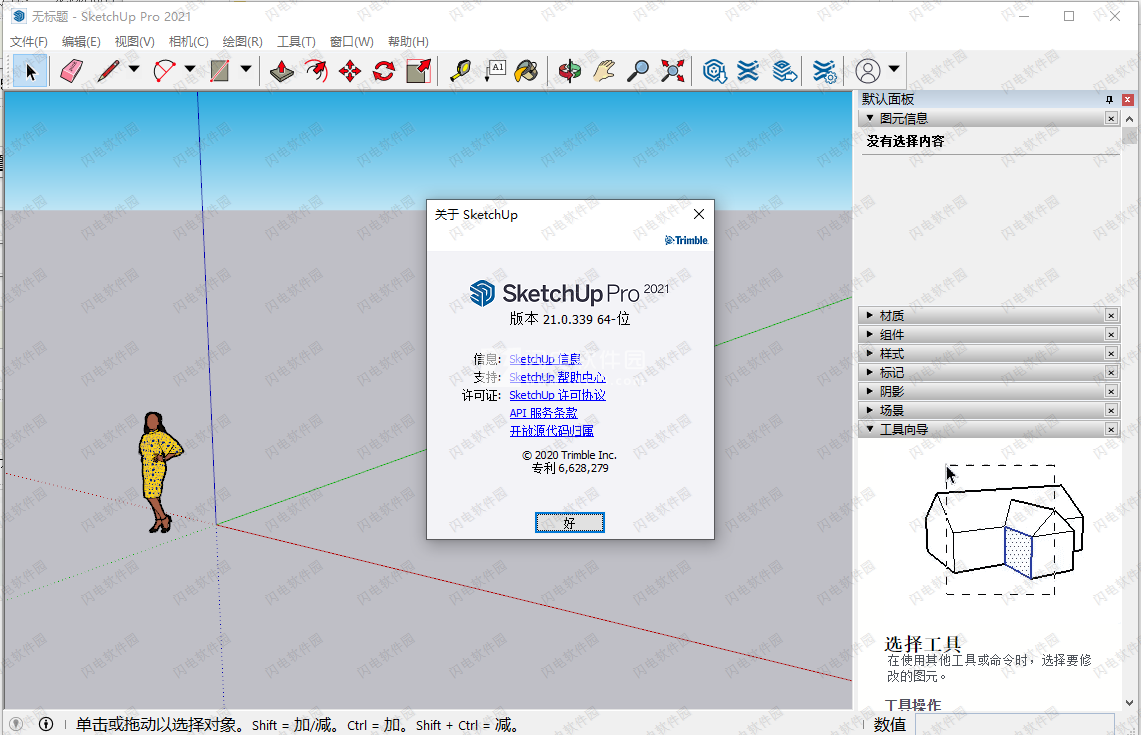Select the Pan hand tool
The image size is (1141, 735).
(x=604, y=71)
